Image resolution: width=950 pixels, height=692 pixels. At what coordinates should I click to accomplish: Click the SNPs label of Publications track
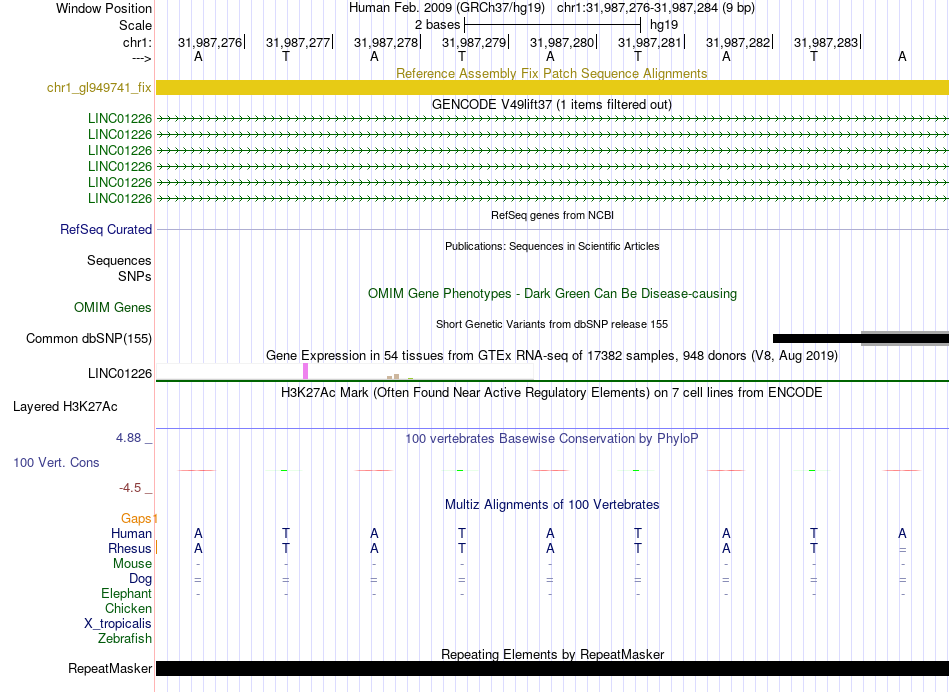pos(135,276)
